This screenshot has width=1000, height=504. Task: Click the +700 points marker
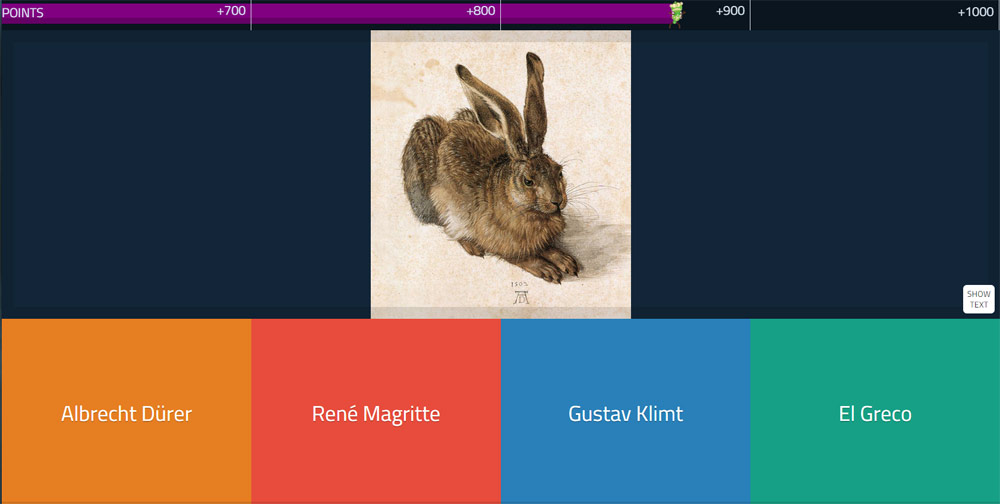pos(231,11)
